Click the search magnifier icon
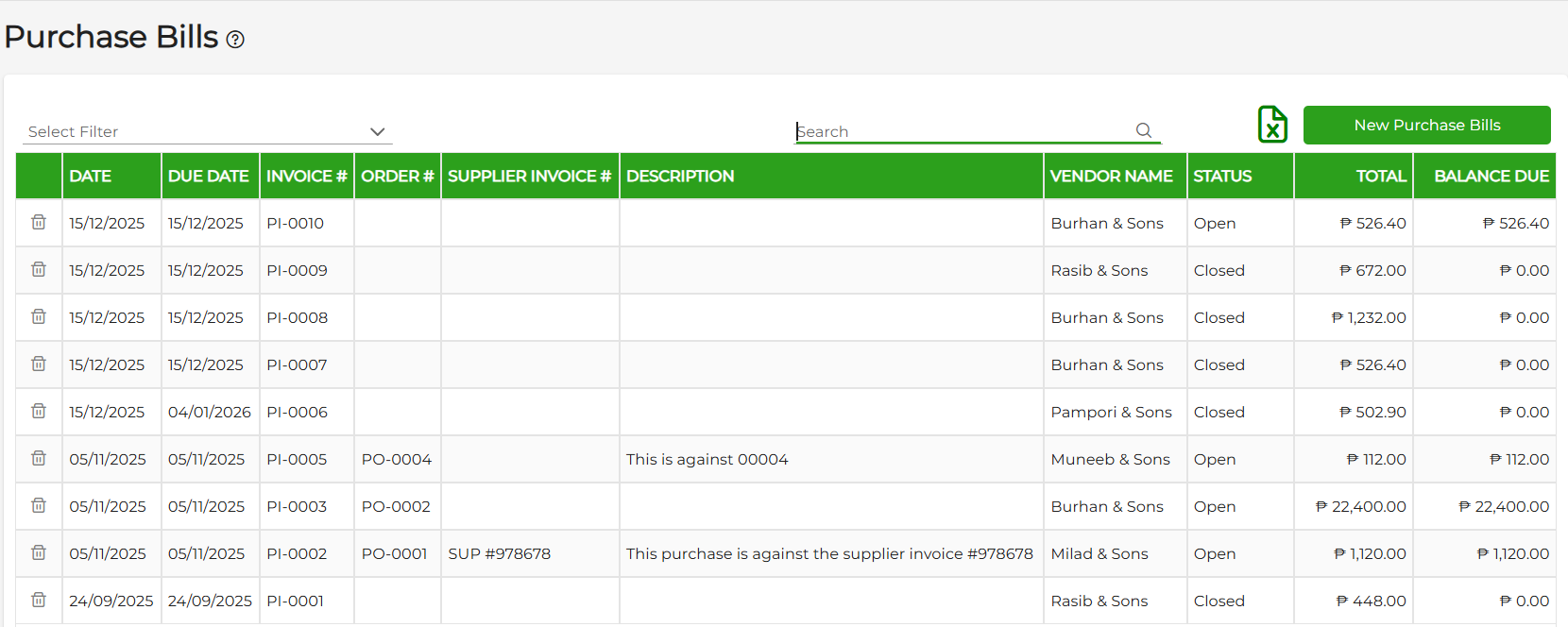Image resolution: width=1568 pixels, height=627 pixels. [1144, 130]
